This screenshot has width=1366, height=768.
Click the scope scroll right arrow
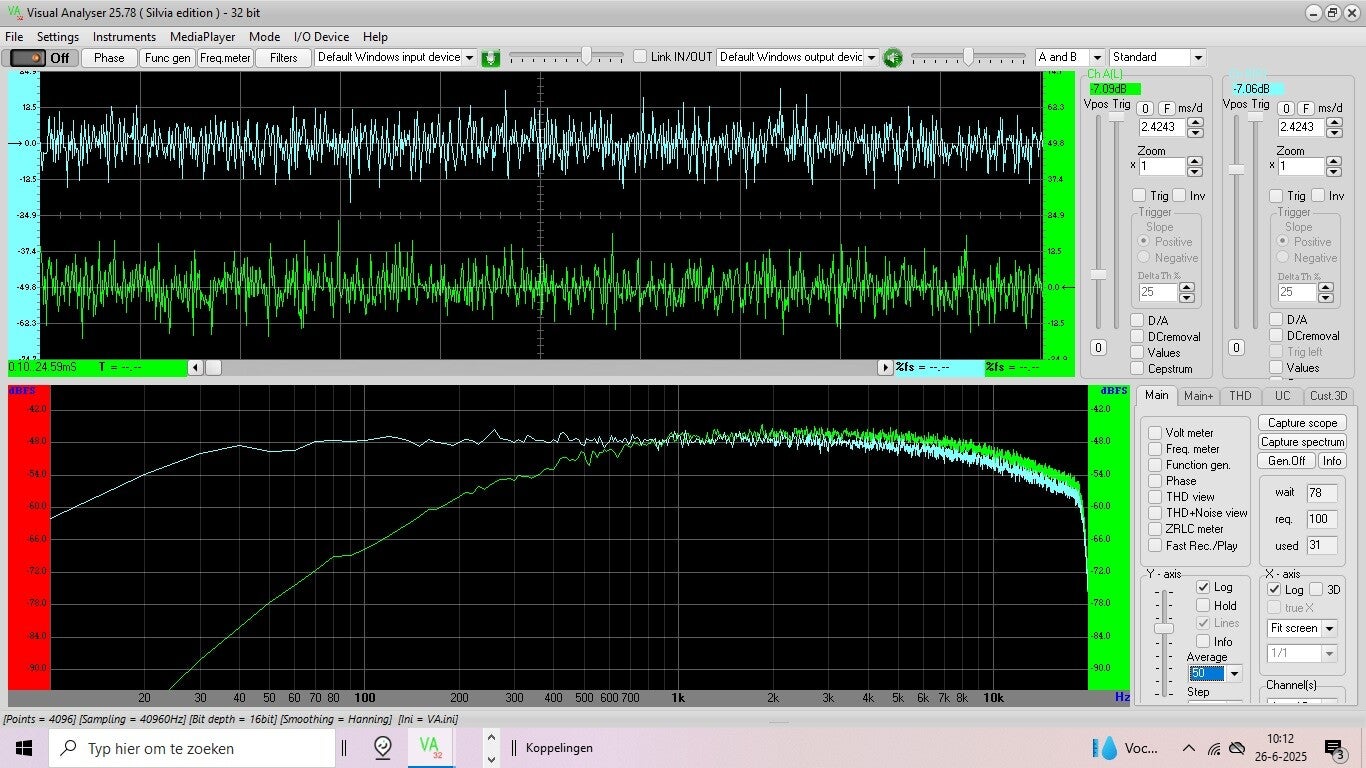click(885, 368)
